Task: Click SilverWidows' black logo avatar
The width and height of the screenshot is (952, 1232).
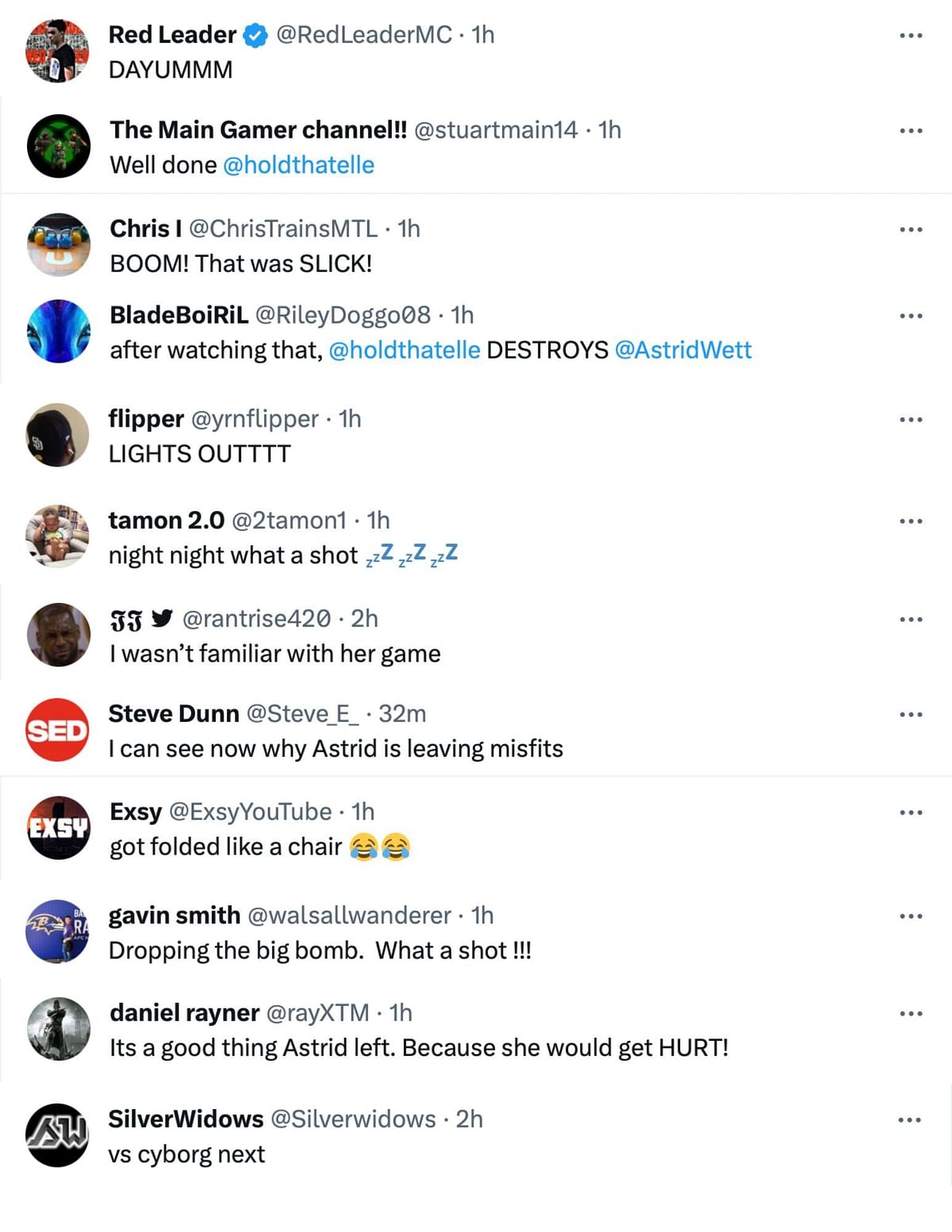Action: (x=58, y=1135)
